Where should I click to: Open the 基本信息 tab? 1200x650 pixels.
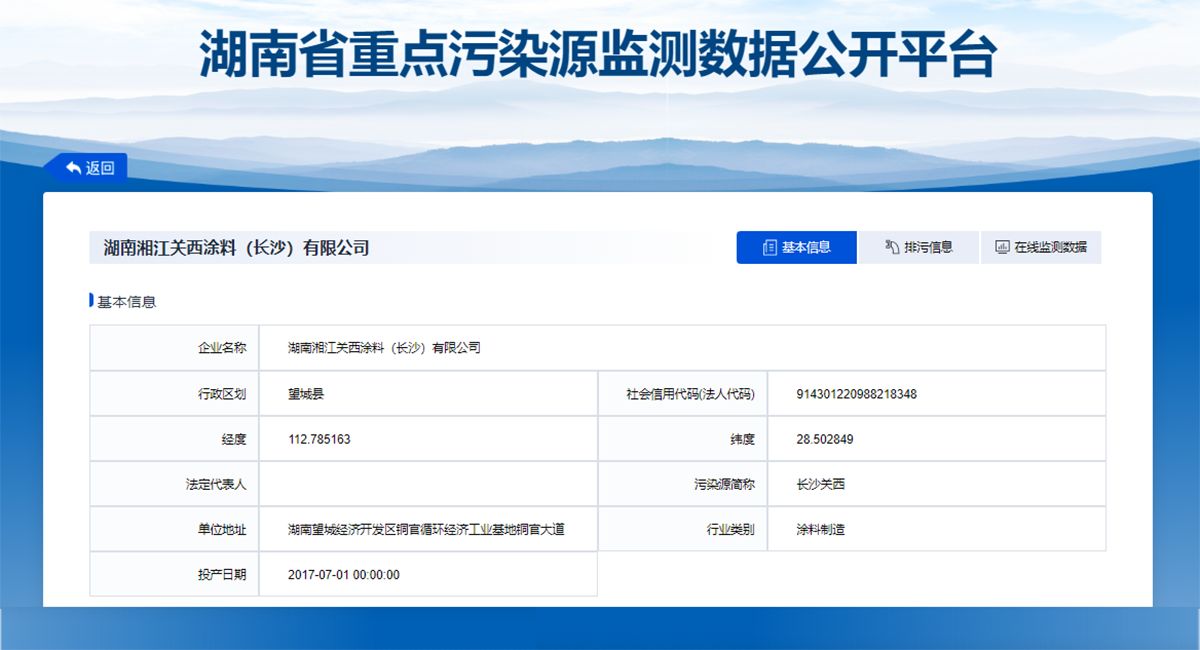pyautogui.click(x=796, y=247)
